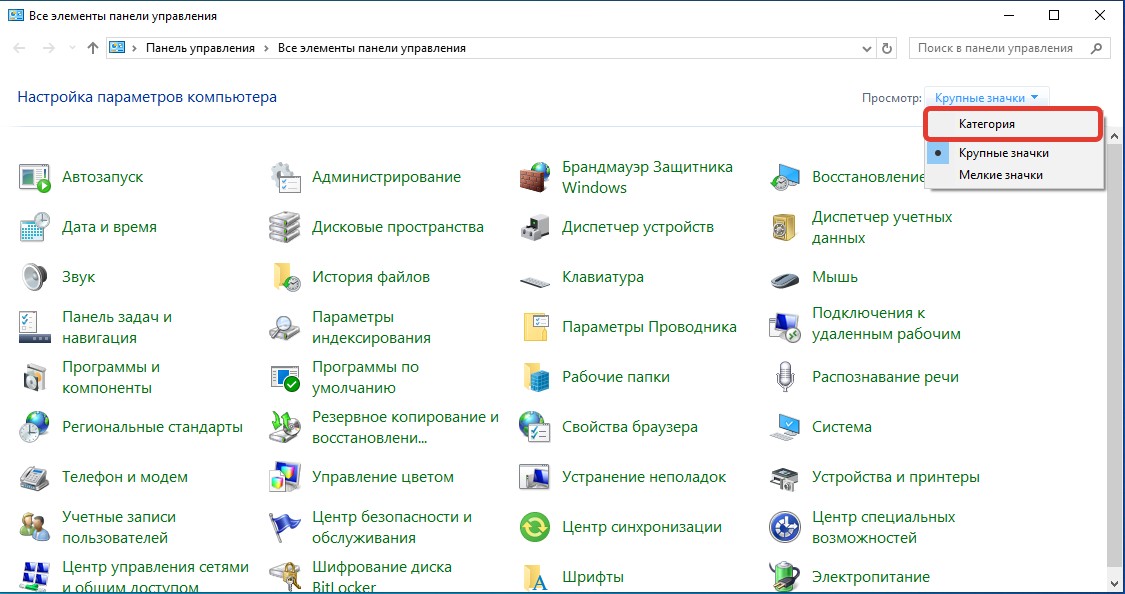Click the История файлов folder icon
1125x594 pixels.
[285, 277]
